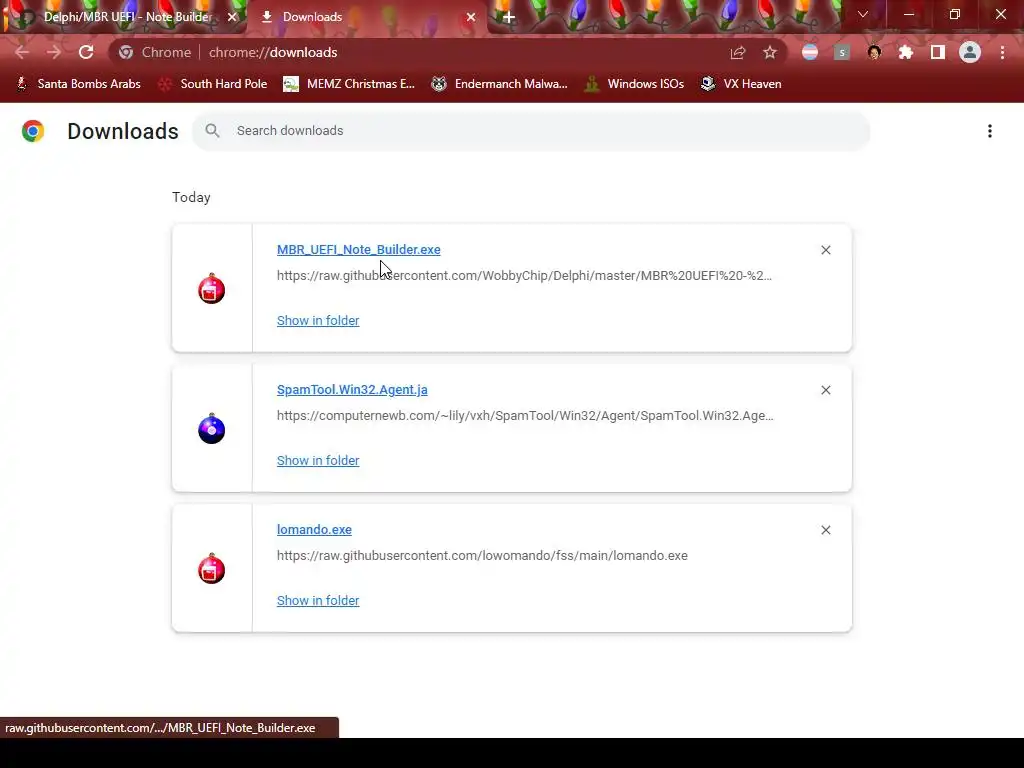Viewport: 1024px width, 768px height.
Task: Go back using the back arrow
Action: [x=22, y=52]
